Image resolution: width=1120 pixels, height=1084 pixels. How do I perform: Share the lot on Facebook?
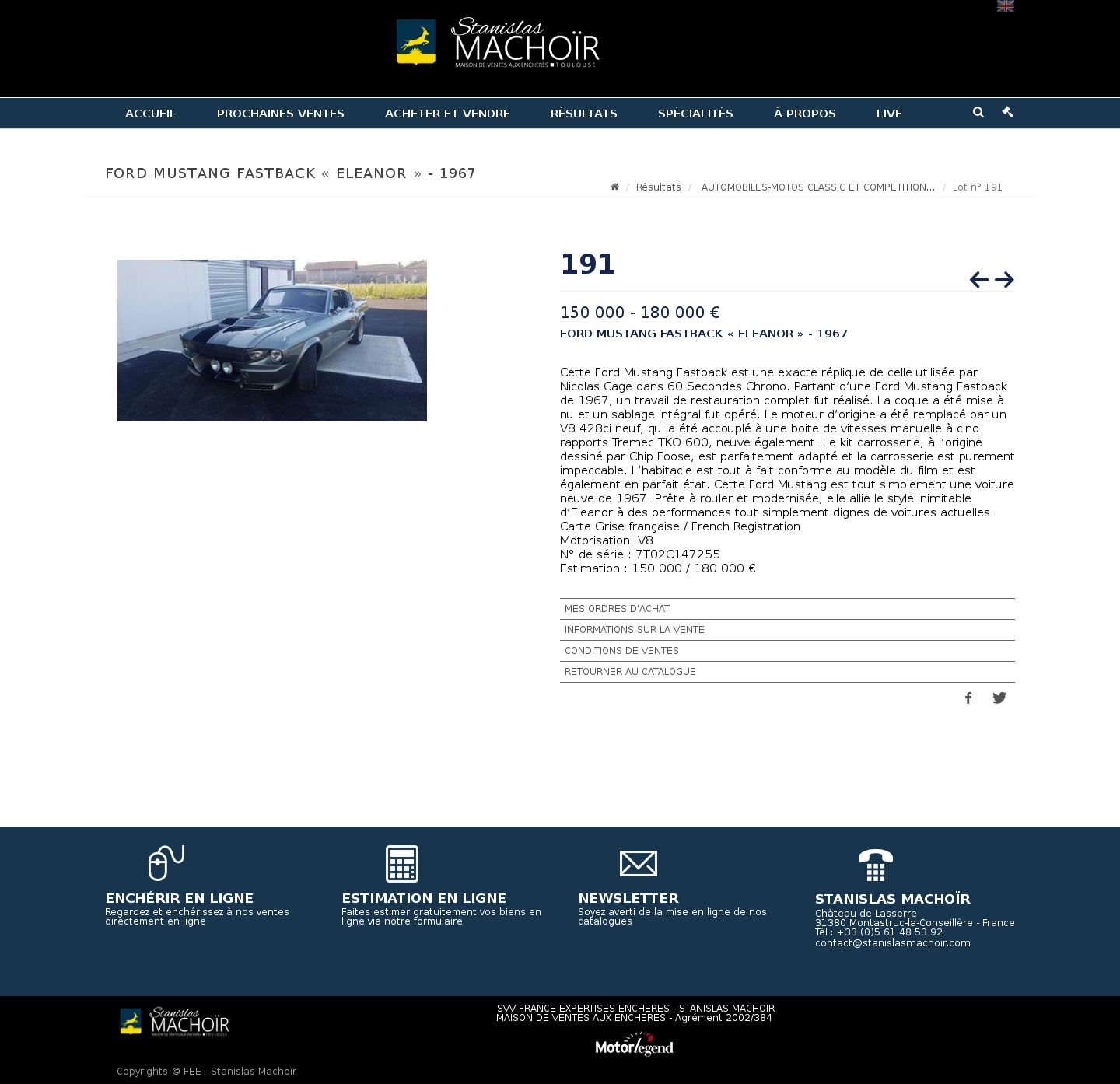pos(968,698)
